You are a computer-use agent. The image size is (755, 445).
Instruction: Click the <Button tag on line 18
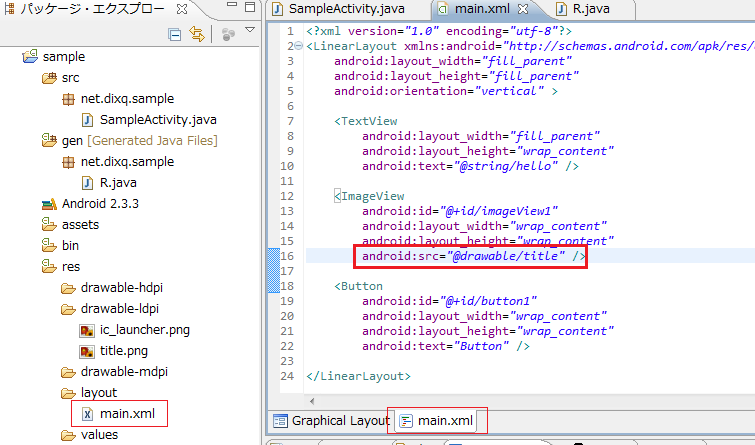click(358, 286)
